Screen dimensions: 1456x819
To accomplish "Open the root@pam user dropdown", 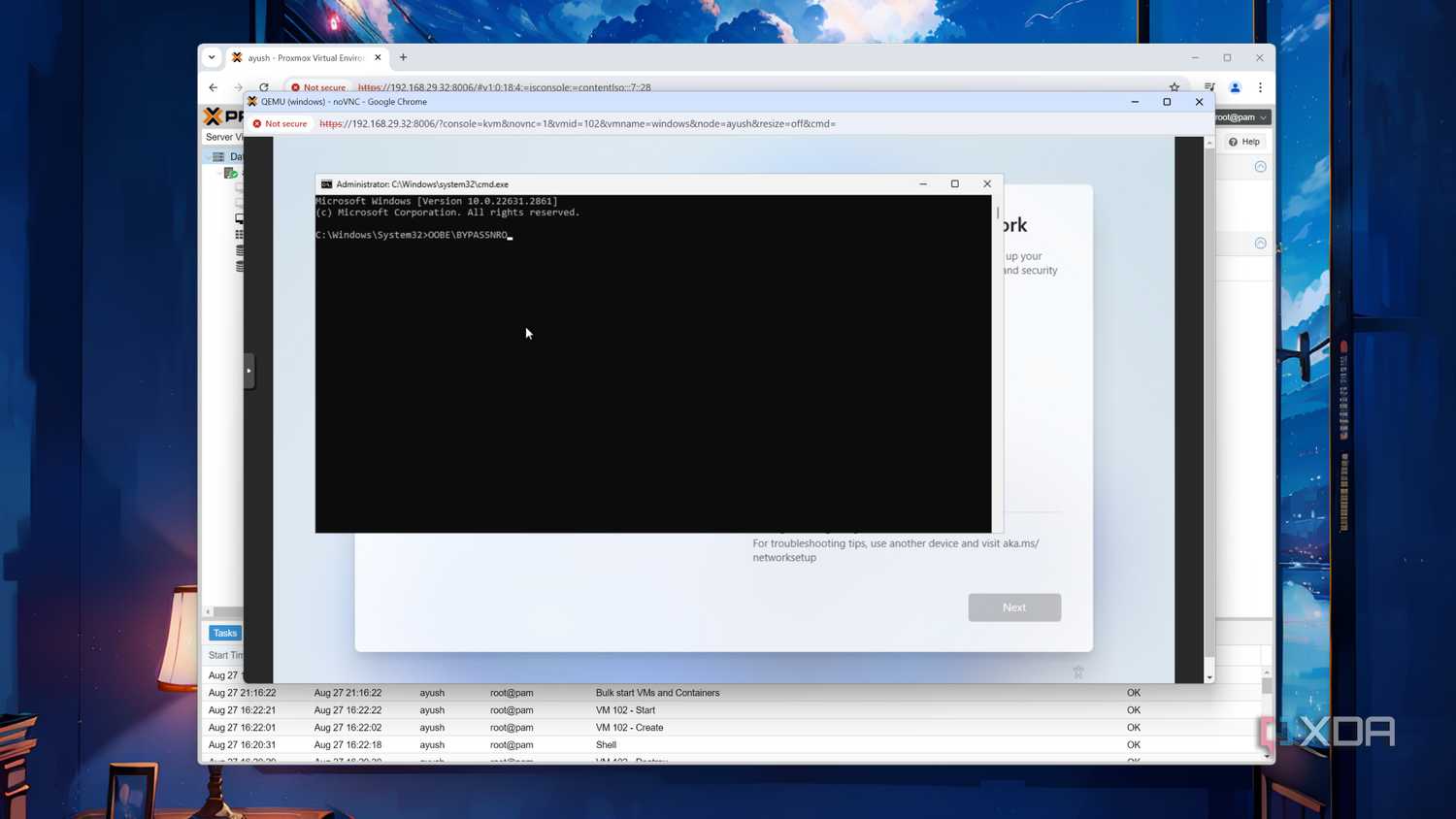I will (1241, 117).
